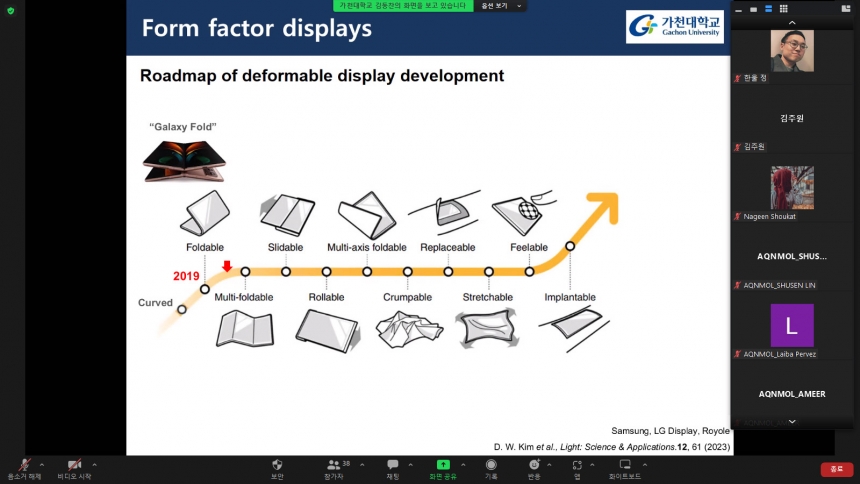Click the green Share Screen icon

click(442, 465)
